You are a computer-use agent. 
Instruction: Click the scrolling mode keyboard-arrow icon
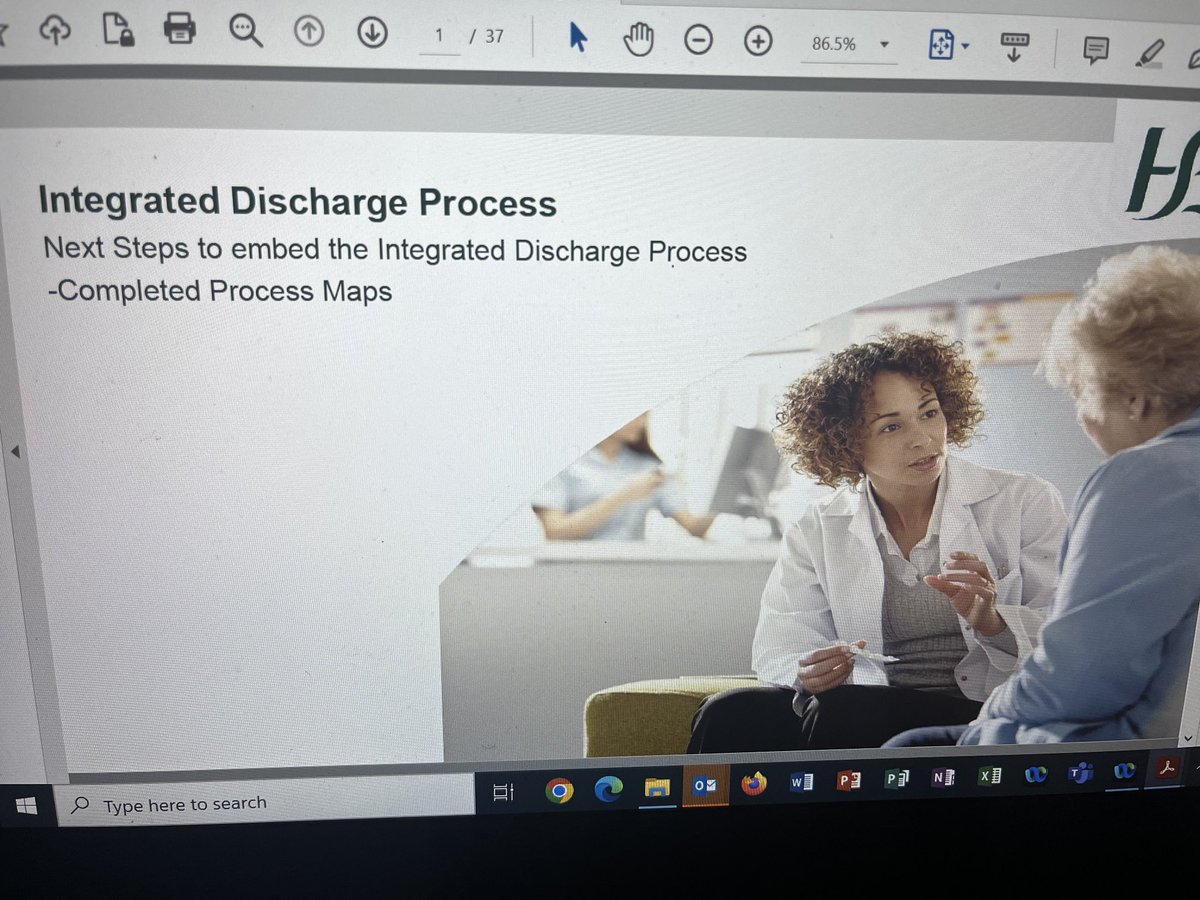pos(1015,47)
